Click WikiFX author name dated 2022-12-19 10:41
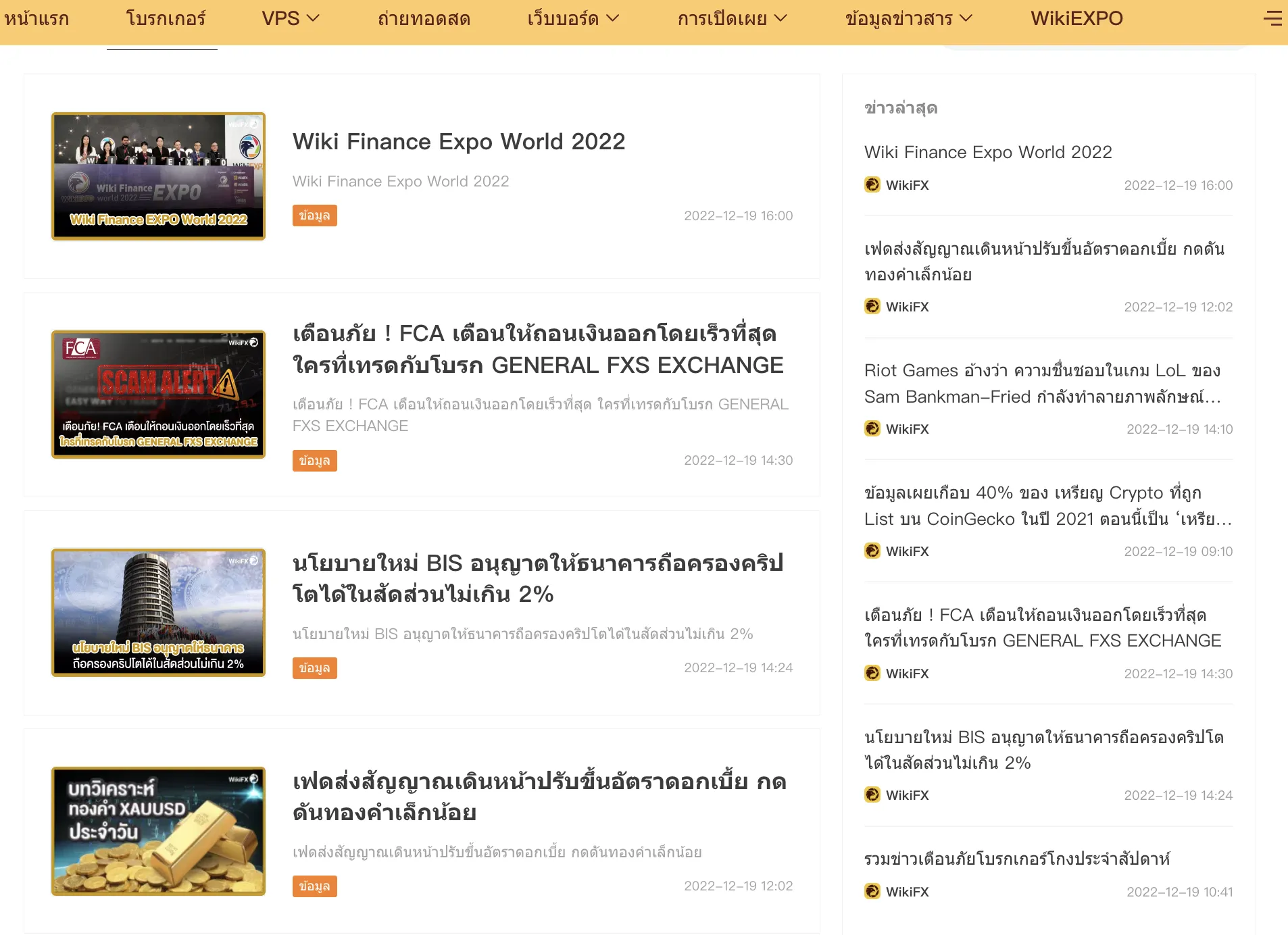 [907, 891]
